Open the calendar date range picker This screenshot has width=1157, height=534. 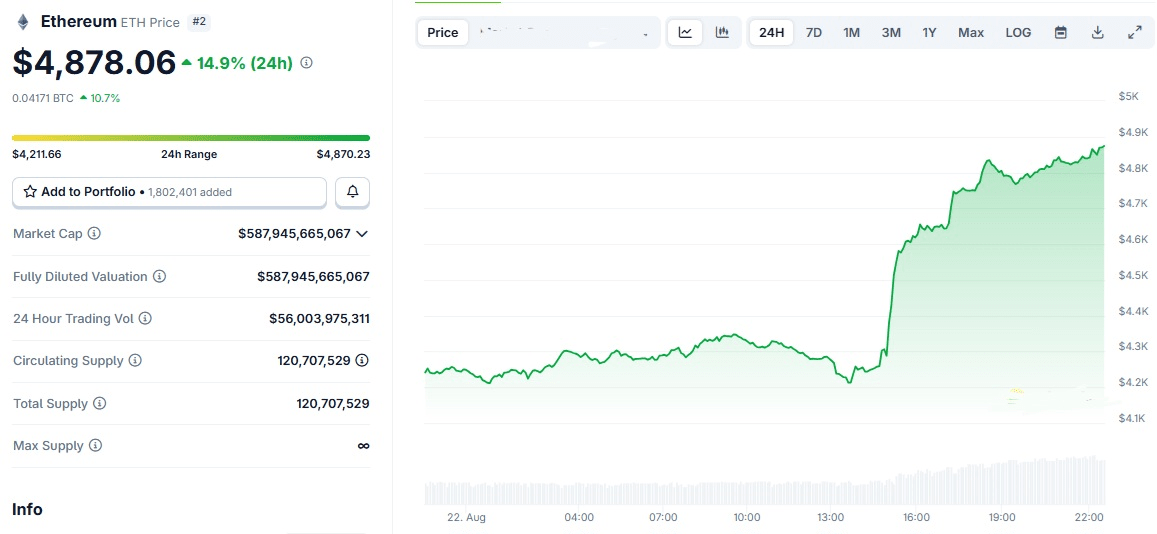1061,32
